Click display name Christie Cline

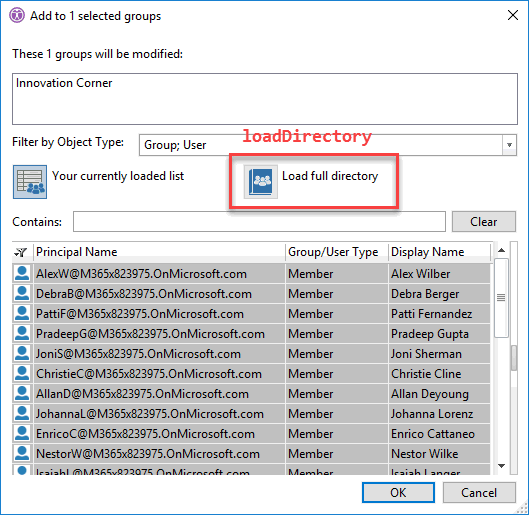pyautogui.click(x=426, y=374)
